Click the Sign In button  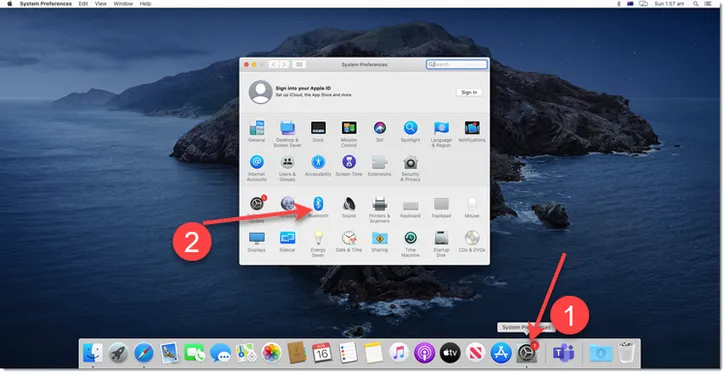point(469,92)
